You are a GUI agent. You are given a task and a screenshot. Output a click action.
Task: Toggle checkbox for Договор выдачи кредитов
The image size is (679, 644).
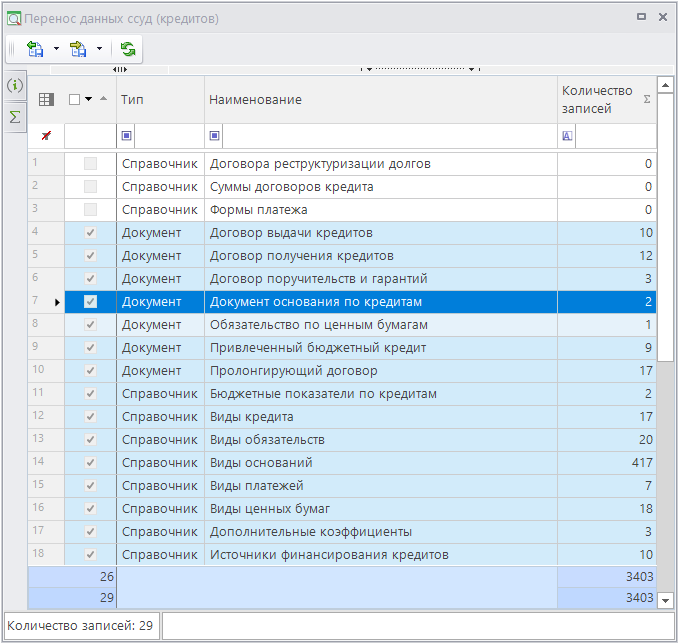point(90,233)
